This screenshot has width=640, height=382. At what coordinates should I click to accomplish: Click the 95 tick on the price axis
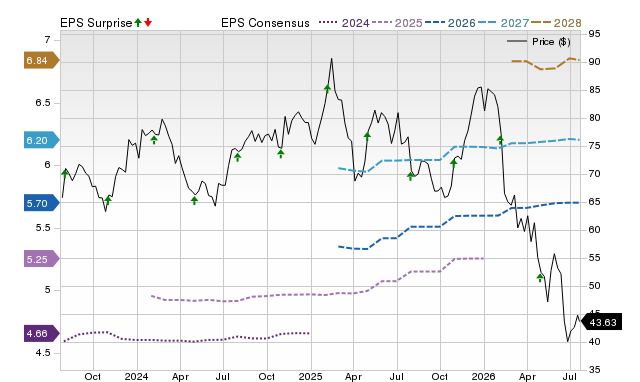tap(594, 34)
